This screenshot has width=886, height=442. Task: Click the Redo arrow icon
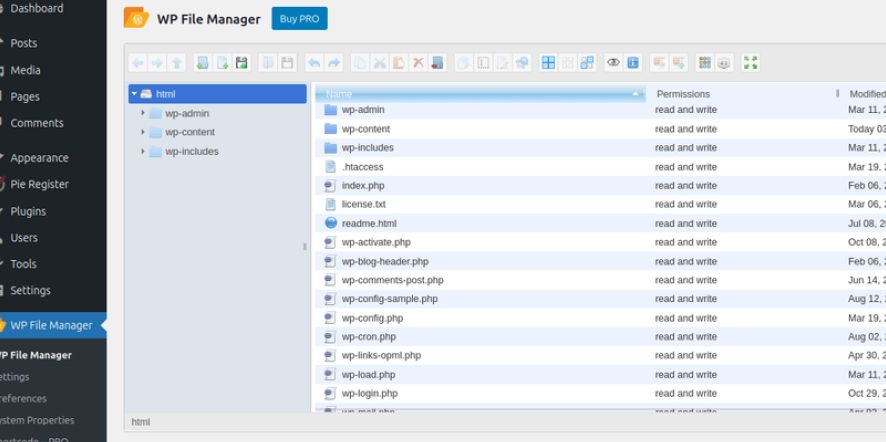pos(333,63)
